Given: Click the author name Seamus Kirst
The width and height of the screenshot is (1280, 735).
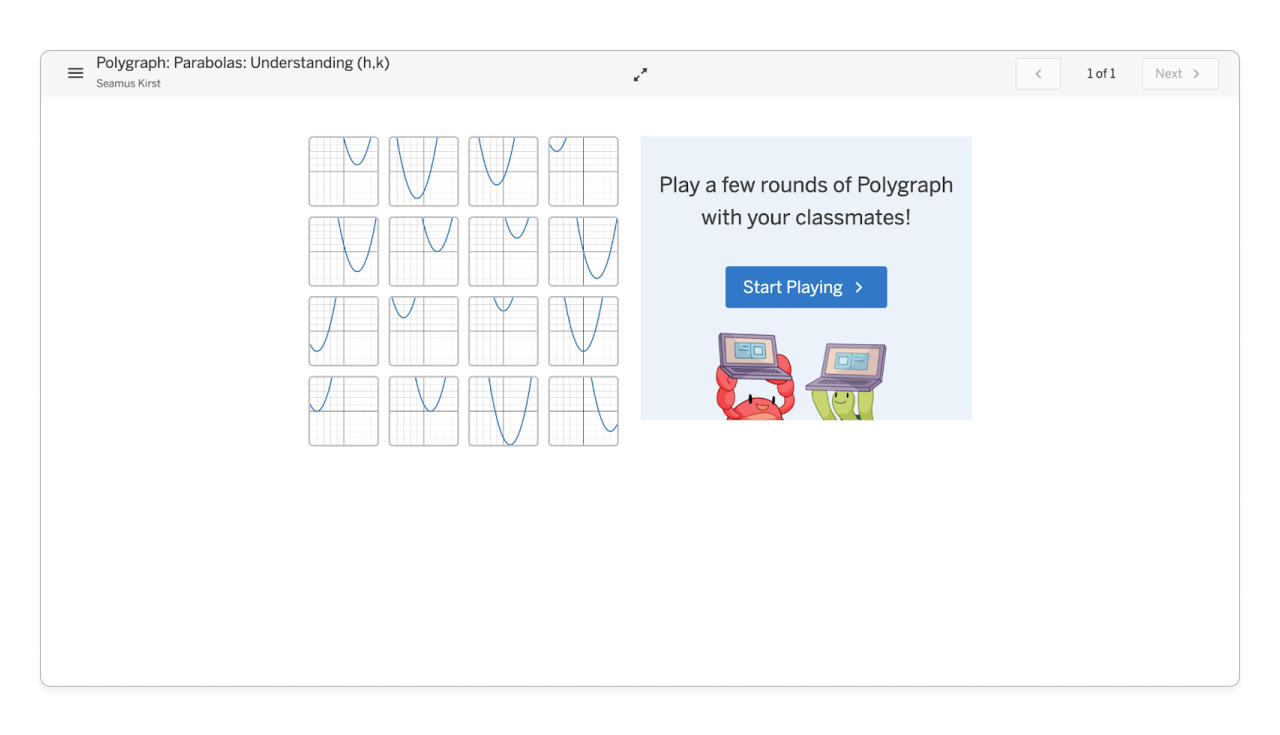Looking at the screenshot, I should [x=128, y=83].
